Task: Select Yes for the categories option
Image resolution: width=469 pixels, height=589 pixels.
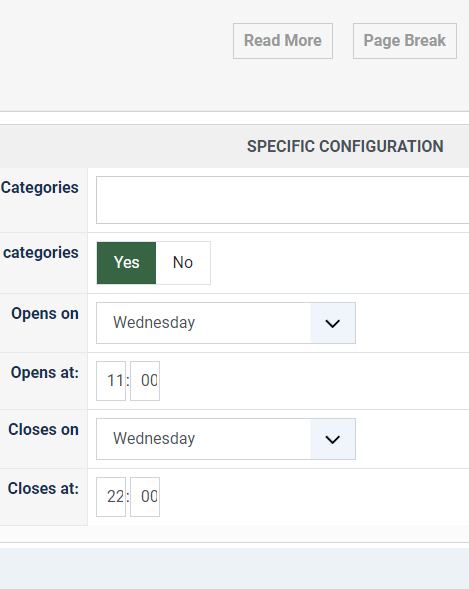Action: [126, 263]
